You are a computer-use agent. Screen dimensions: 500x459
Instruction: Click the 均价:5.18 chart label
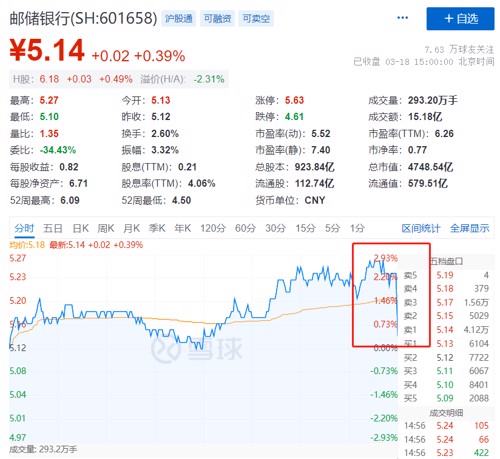tap(27, 245)
